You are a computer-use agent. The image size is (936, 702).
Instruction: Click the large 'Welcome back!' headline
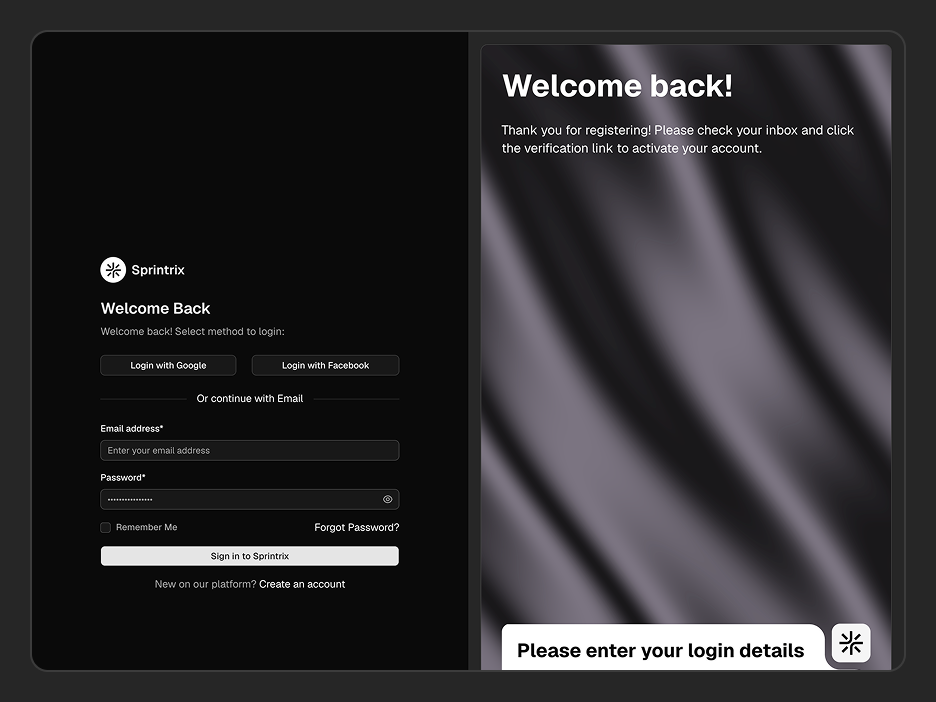[x=617, y=86]
